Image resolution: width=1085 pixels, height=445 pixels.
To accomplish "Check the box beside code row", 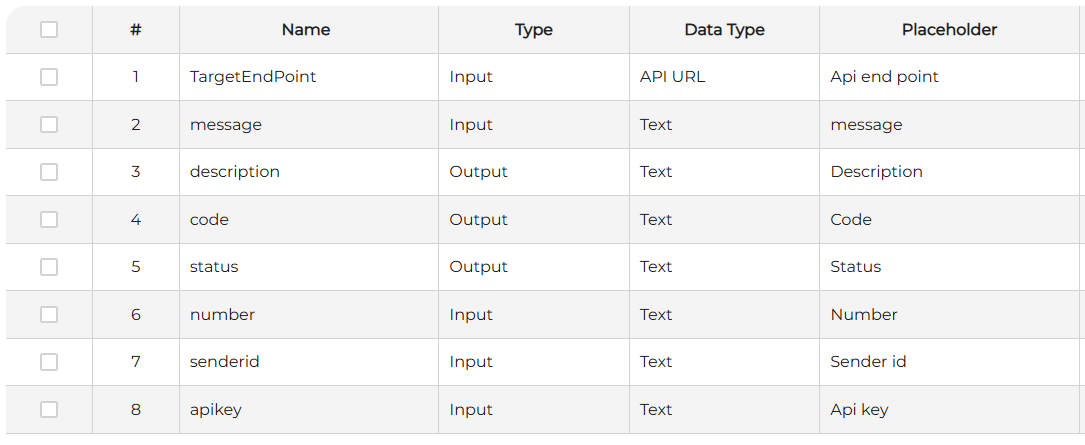I will pyautogui.click(x=49, y=220).
